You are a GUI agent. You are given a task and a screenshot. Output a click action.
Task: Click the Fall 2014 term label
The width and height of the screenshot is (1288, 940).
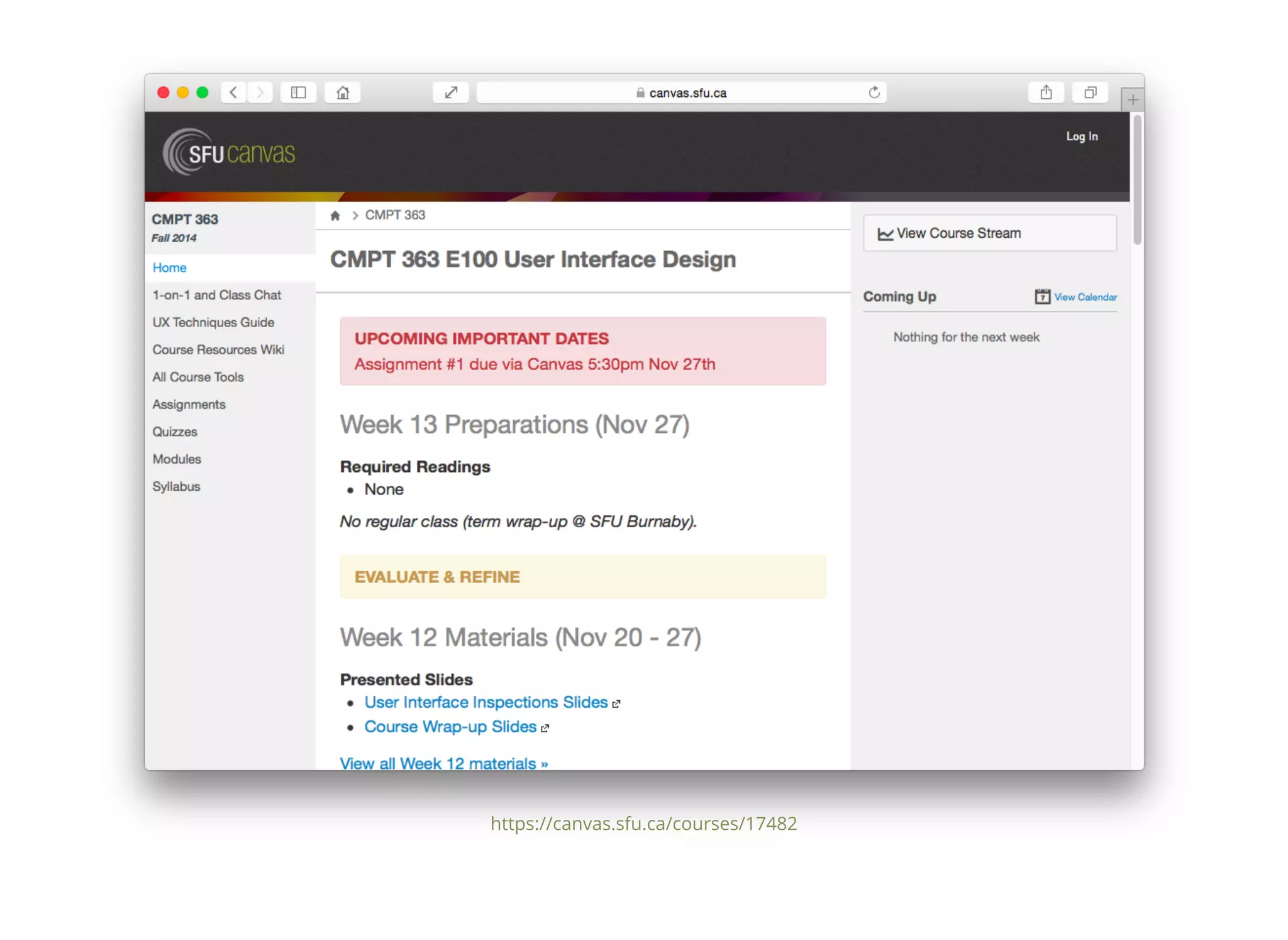click(174, 238)
